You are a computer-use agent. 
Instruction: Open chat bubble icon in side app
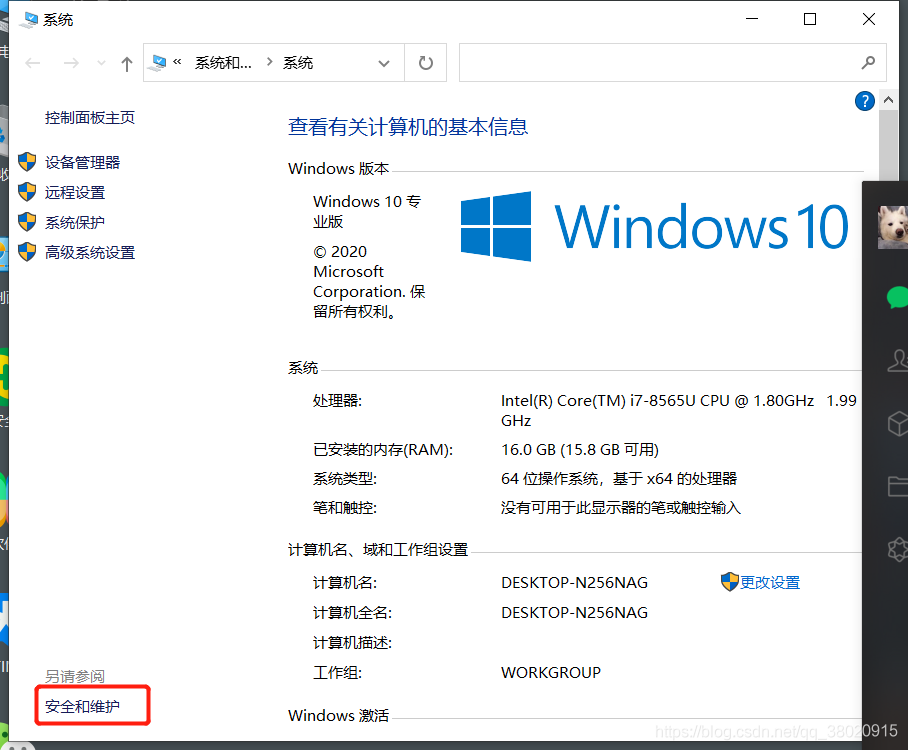[x=898, y=298]
